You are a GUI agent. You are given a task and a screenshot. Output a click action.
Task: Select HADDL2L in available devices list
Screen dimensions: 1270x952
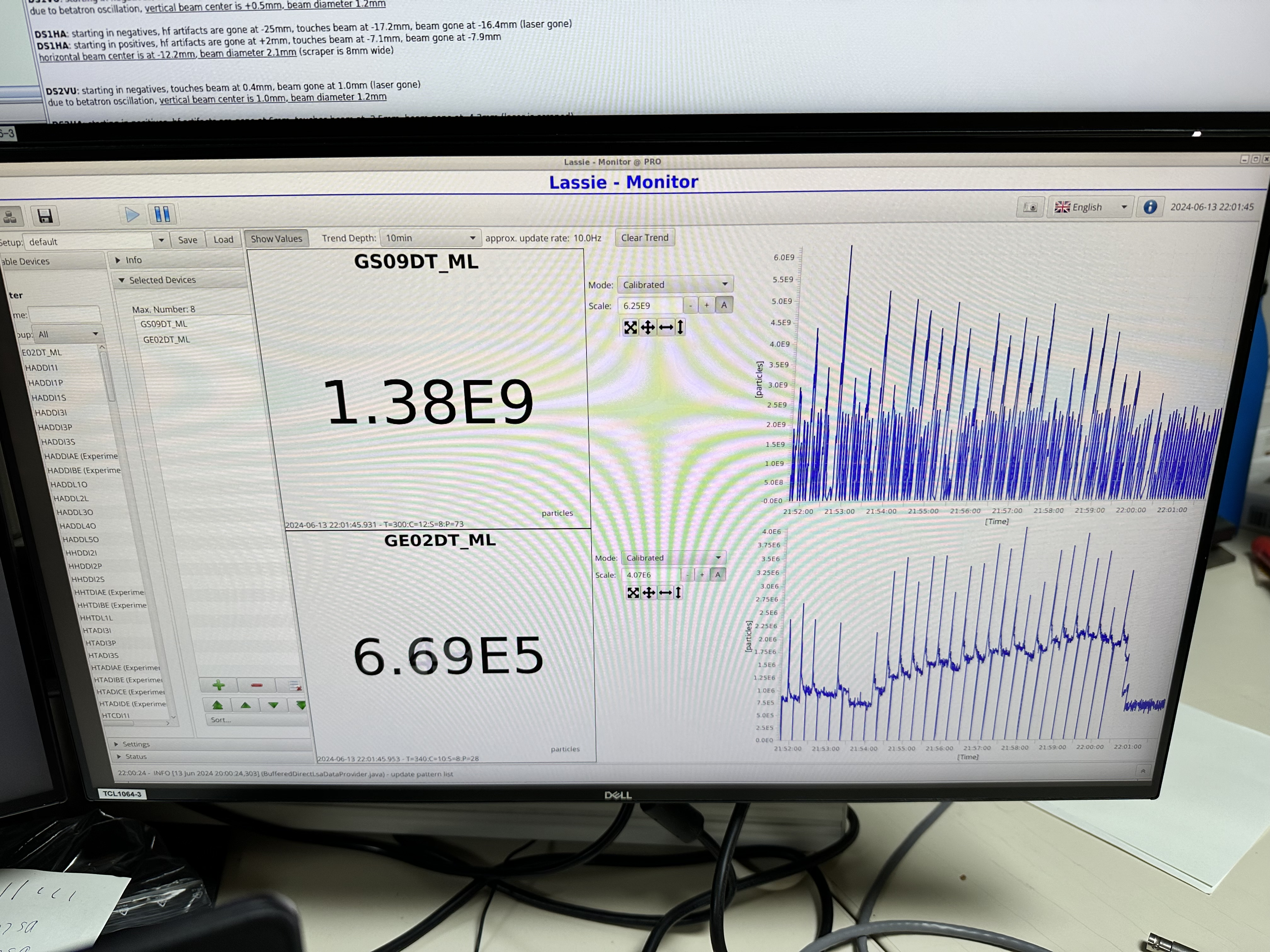71,498
